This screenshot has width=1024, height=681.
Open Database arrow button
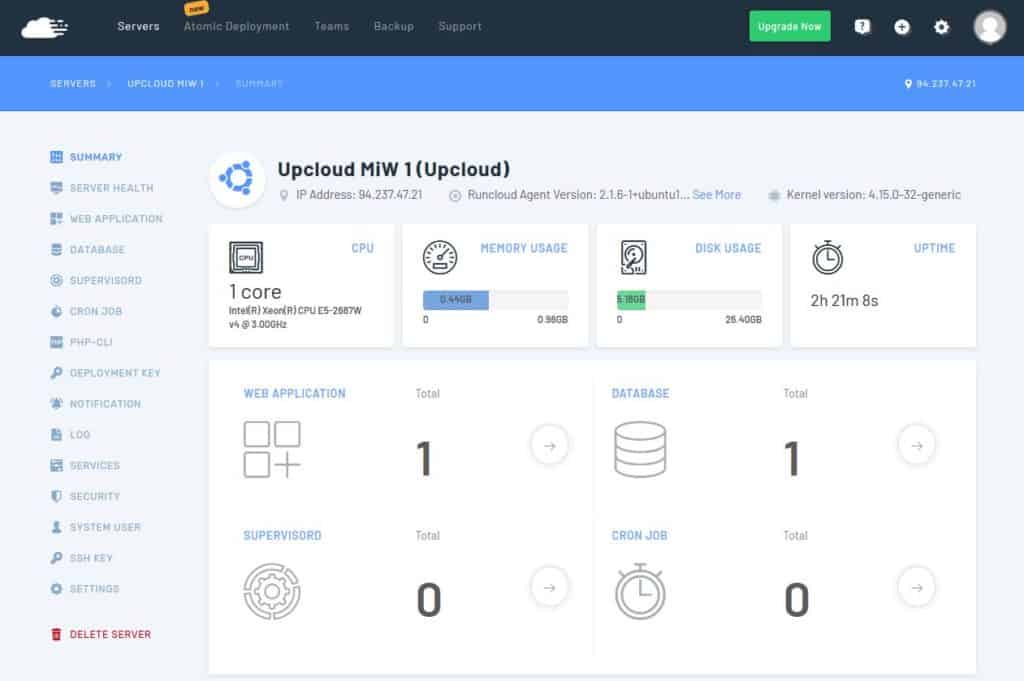(x=917, y=446)
